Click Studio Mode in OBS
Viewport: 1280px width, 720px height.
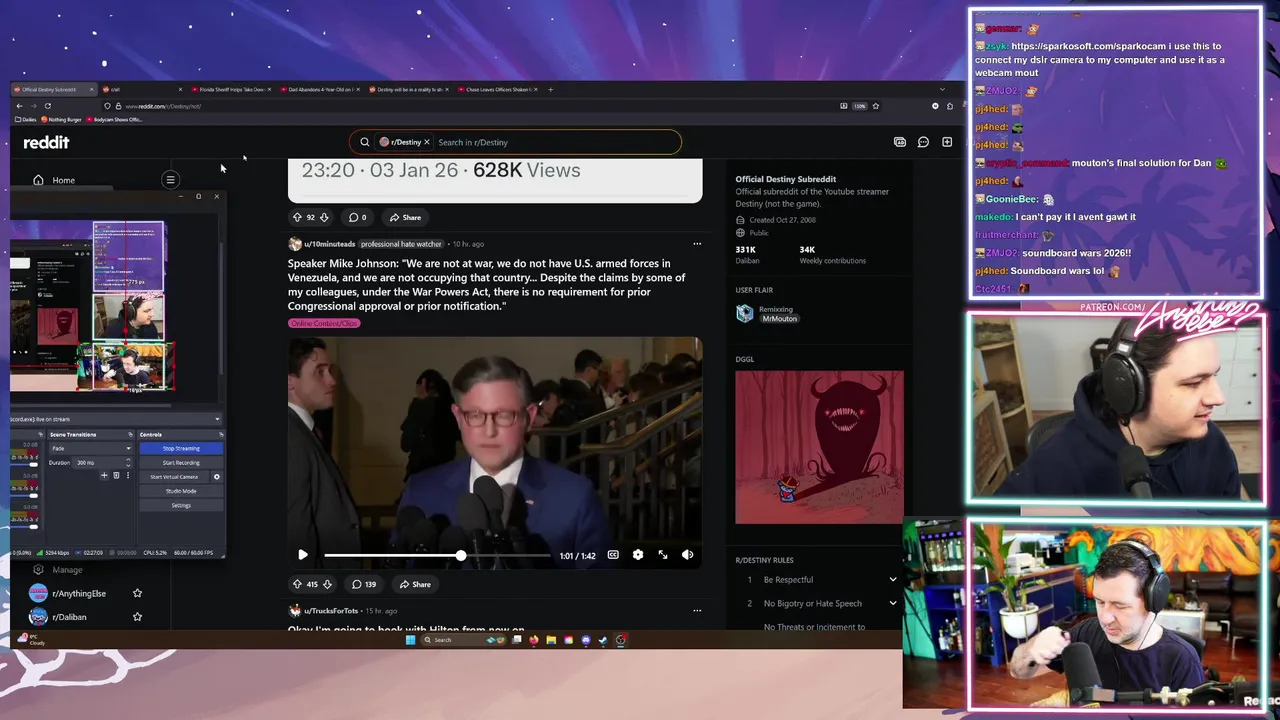181,491
